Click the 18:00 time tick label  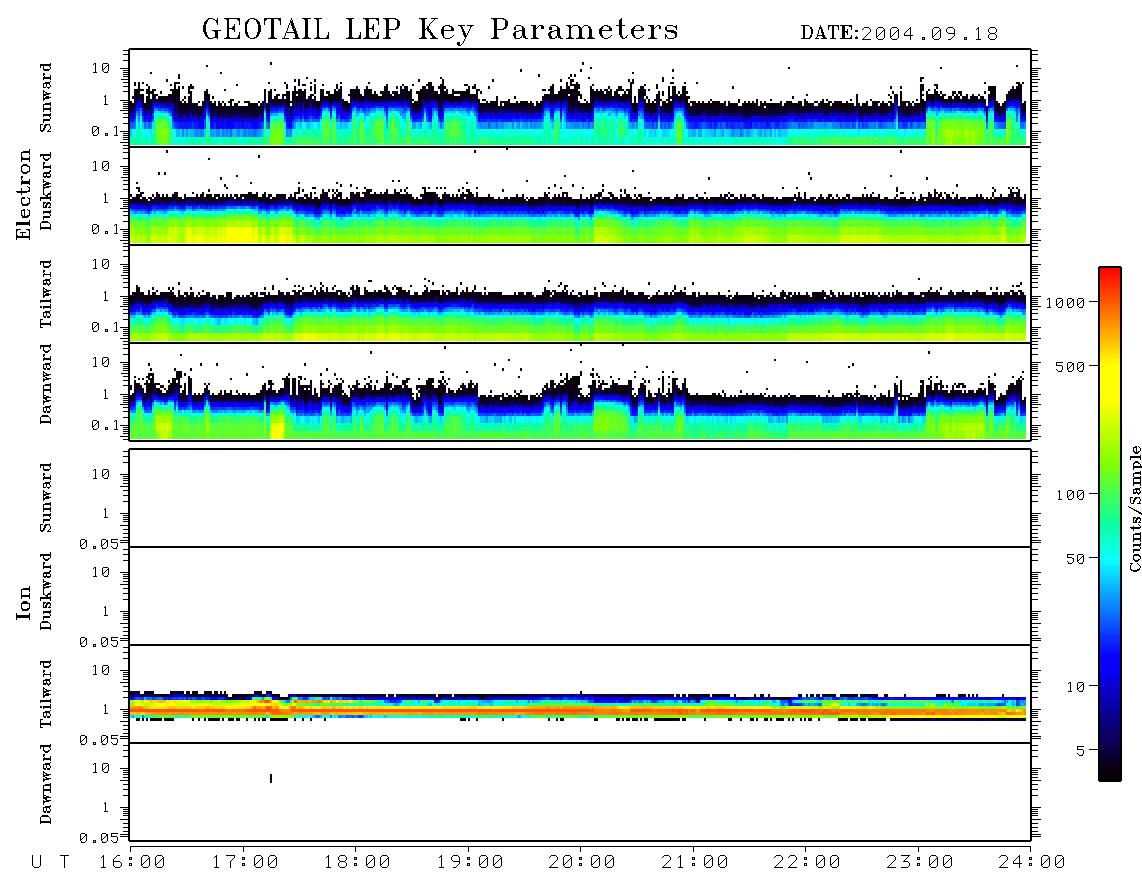[358, 863]
